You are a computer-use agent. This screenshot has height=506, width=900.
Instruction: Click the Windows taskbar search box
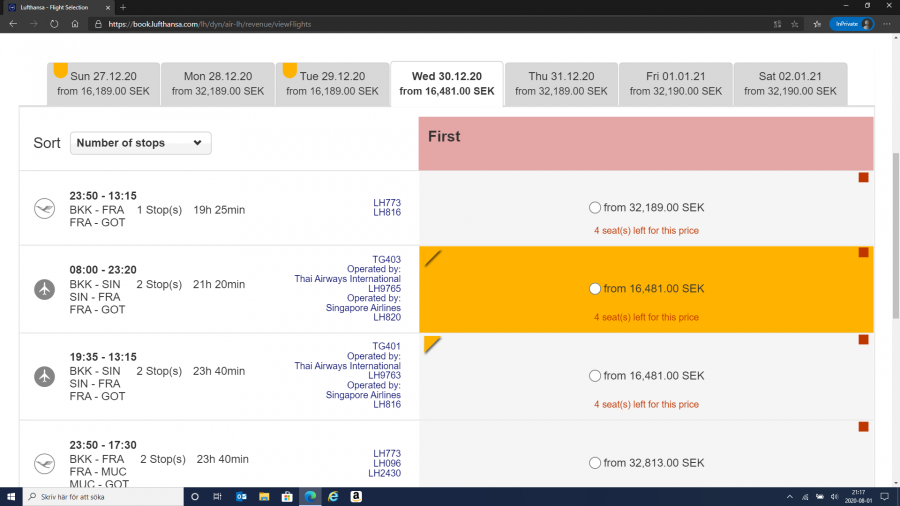tap(103, 497)
